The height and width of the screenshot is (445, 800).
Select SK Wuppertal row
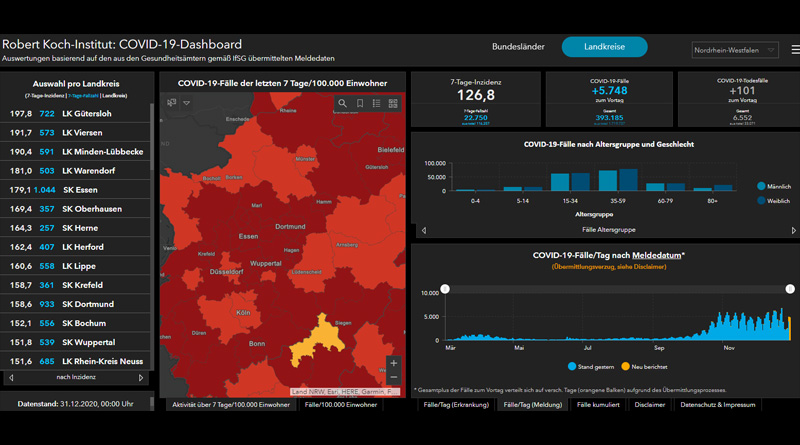[76, 342]
